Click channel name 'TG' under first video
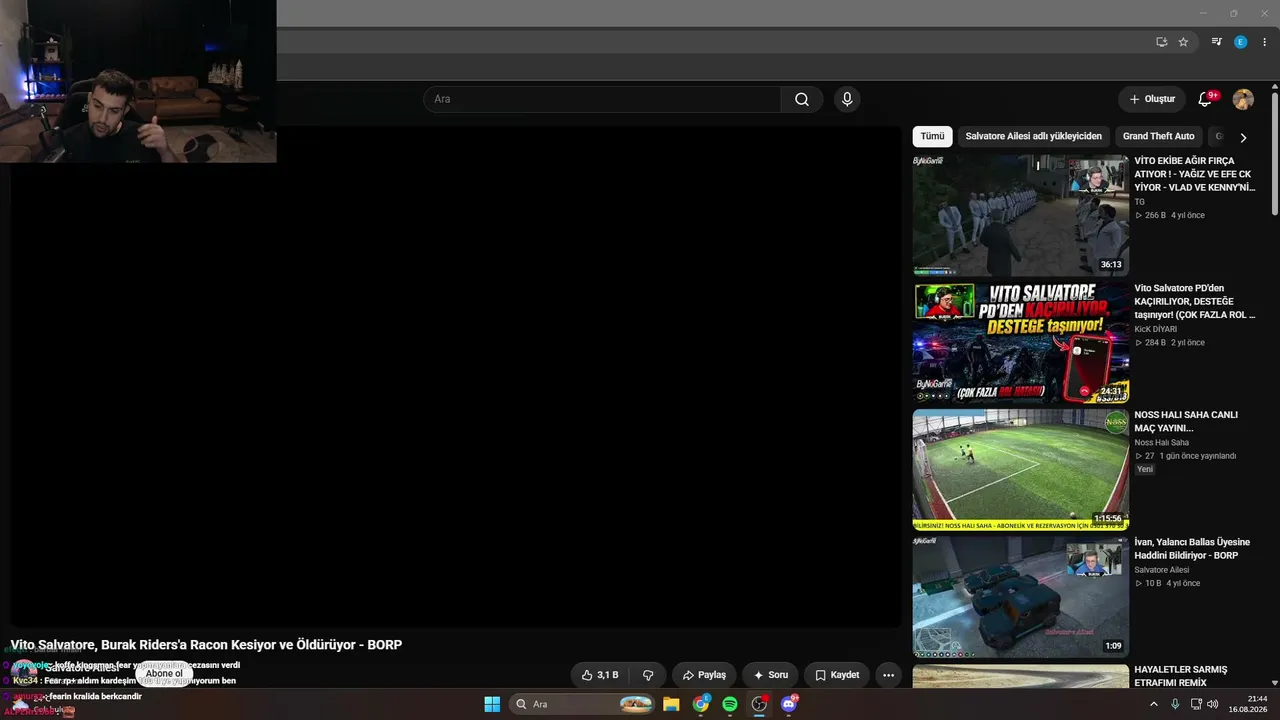 [1139, 202]
